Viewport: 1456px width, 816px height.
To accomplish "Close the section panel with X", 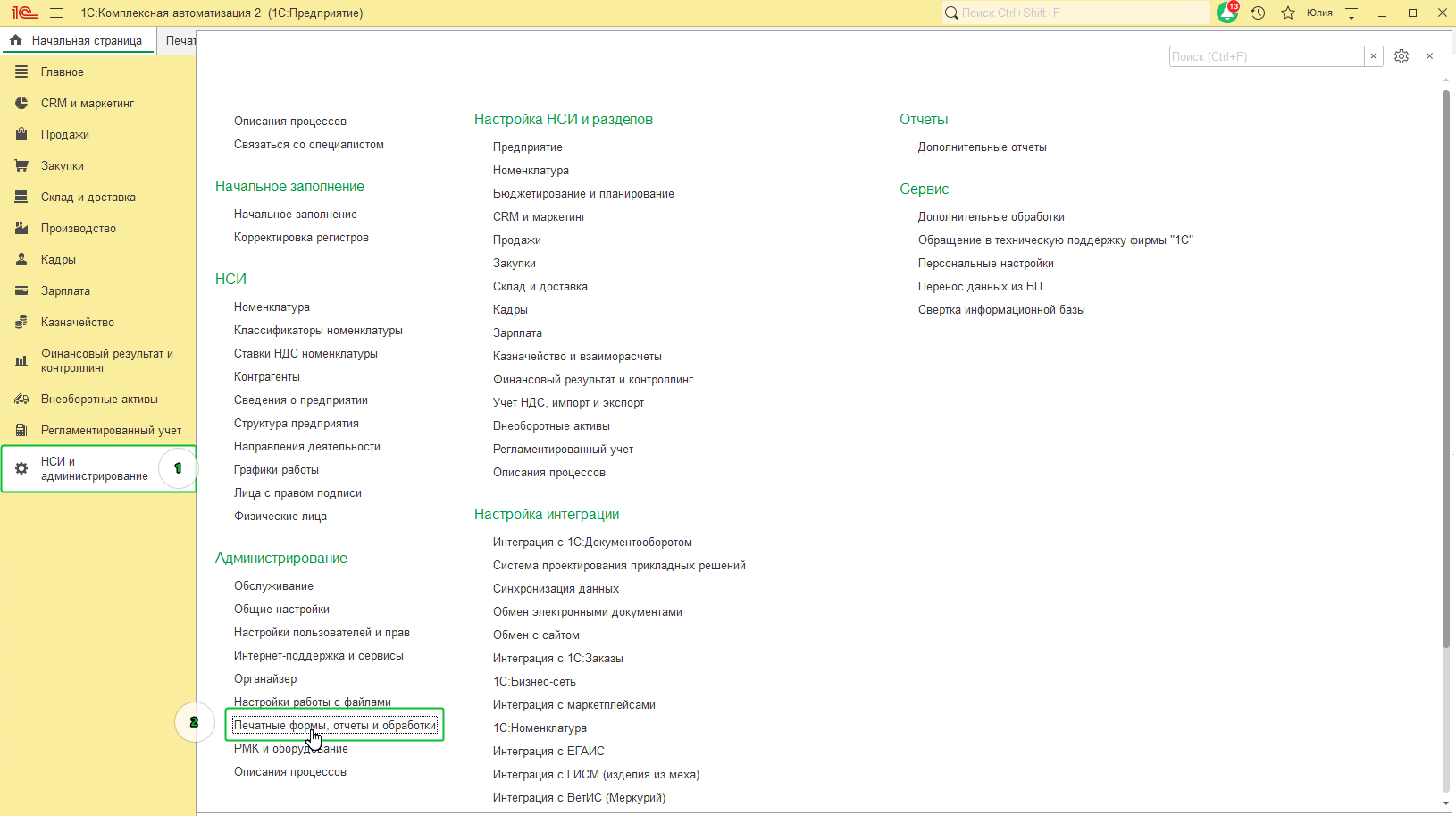I will (1429, 56).
